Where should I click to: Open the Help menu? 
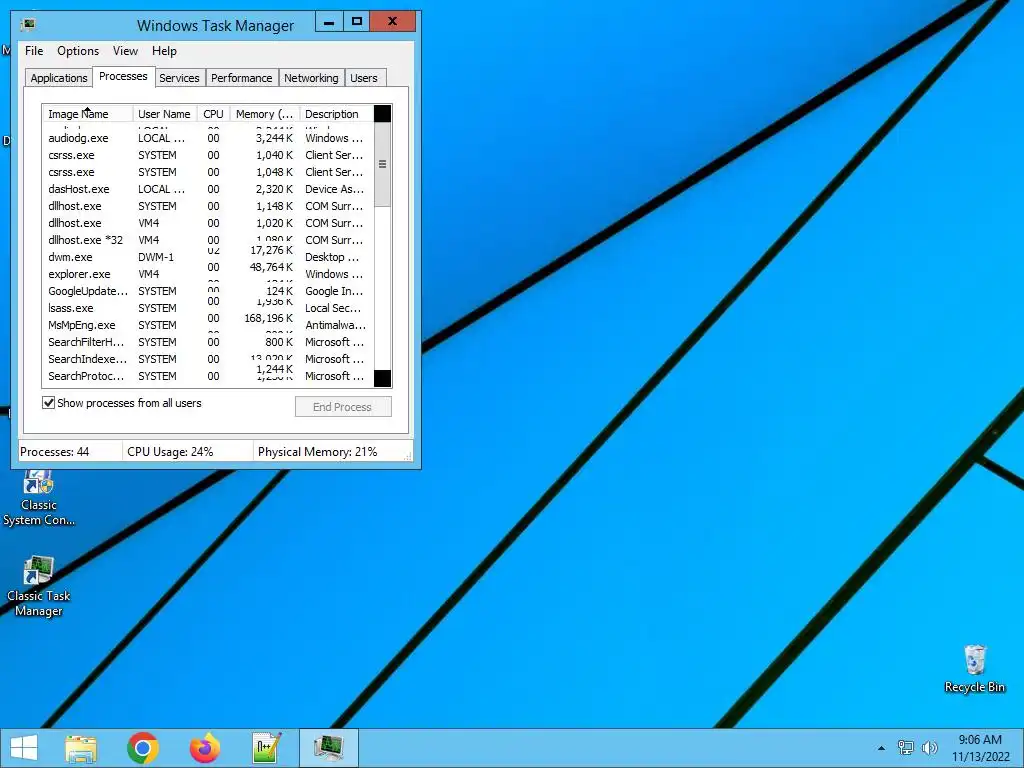click(164, 51)
